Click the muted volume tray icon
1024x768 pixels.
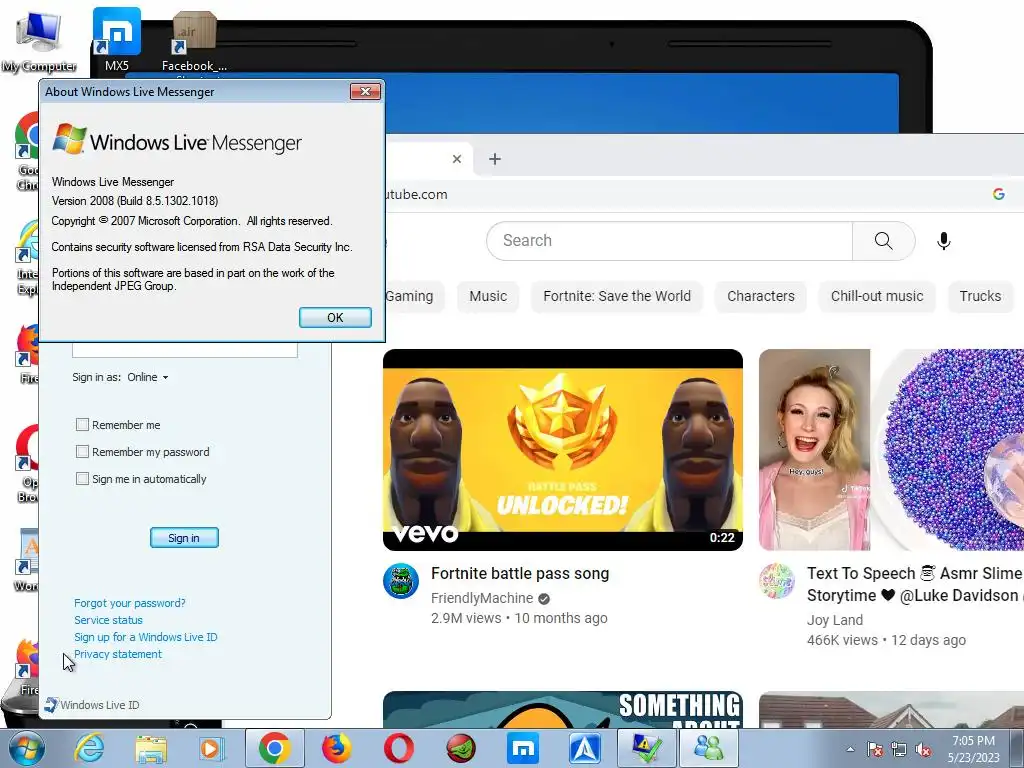(x=923, y=749)
